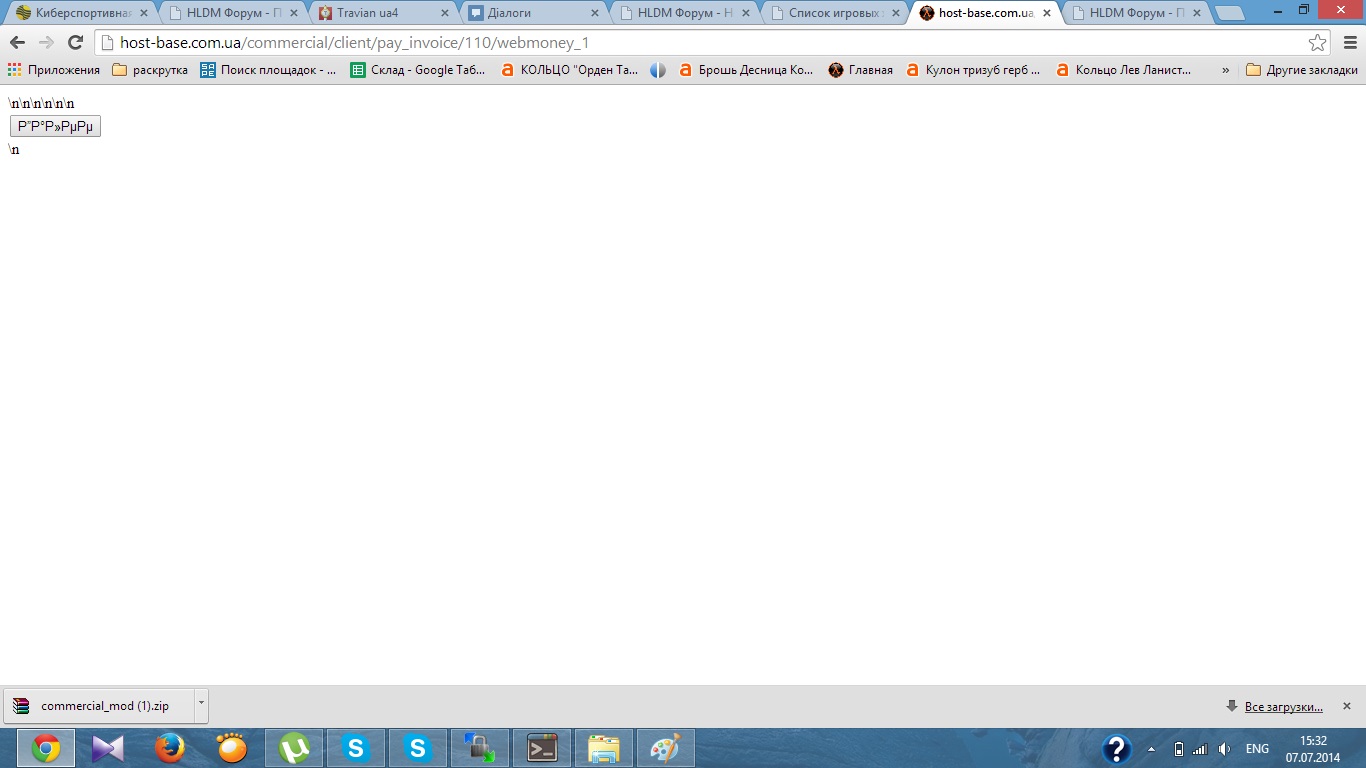Open the Приложения apps shortcut
The height and width of the screenshot is (768, 1366).
coord(54,70)
